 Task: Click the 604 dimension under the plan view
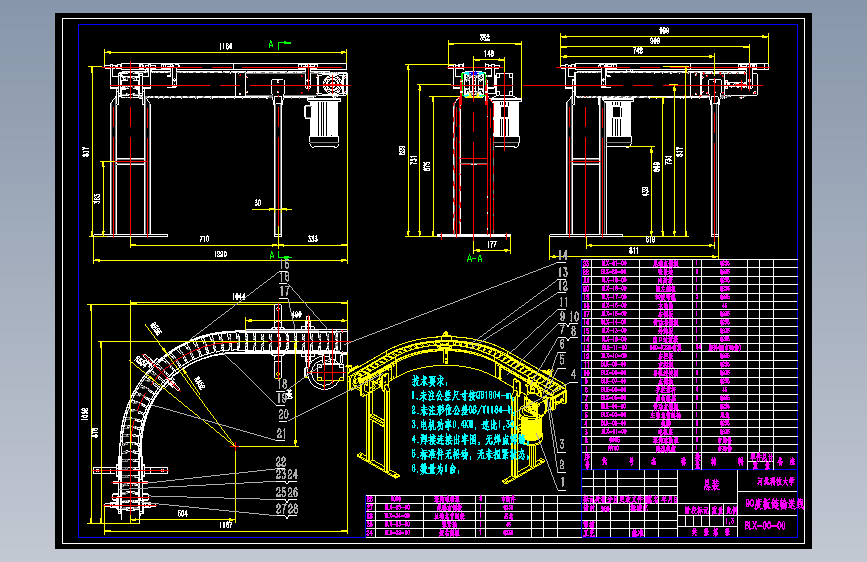(182, 513)
